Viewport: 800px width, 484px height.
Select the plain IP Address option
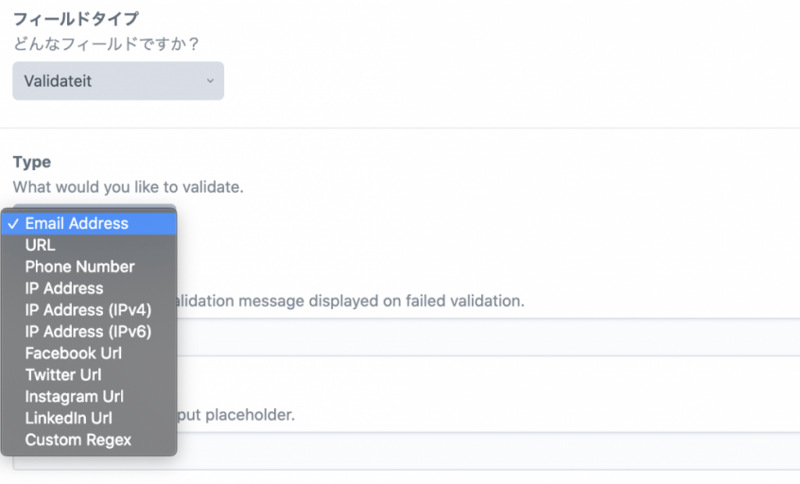(x=64, y=288)
